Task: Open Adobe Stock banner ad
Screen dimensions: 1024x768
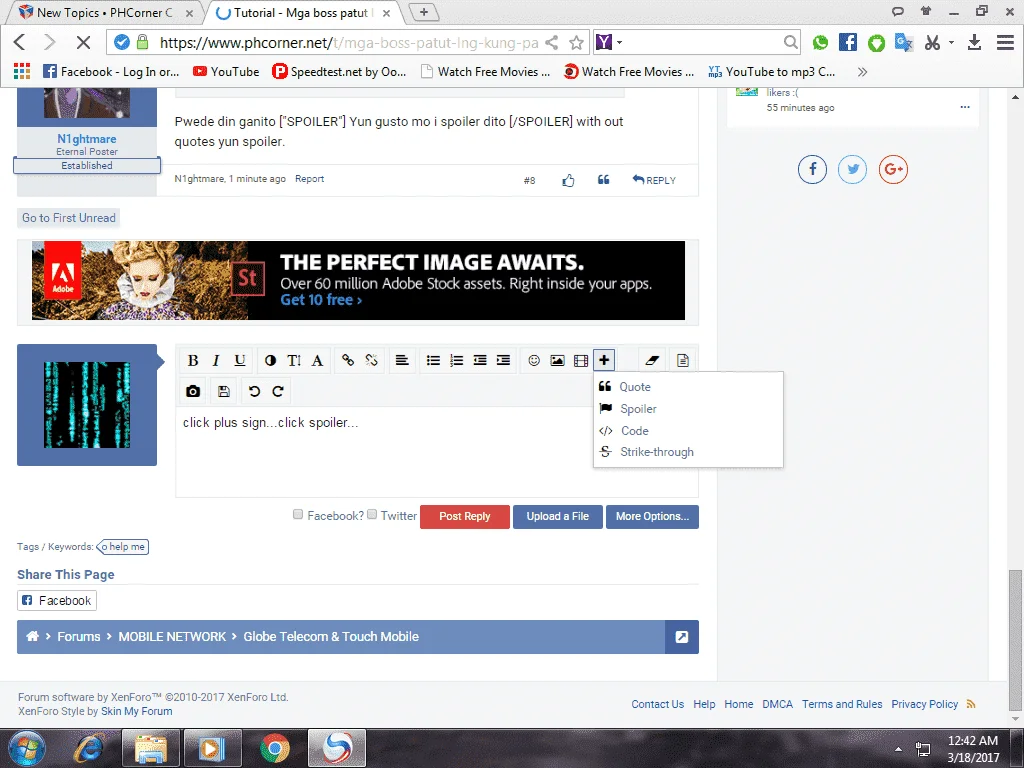Action: (359, 281)
